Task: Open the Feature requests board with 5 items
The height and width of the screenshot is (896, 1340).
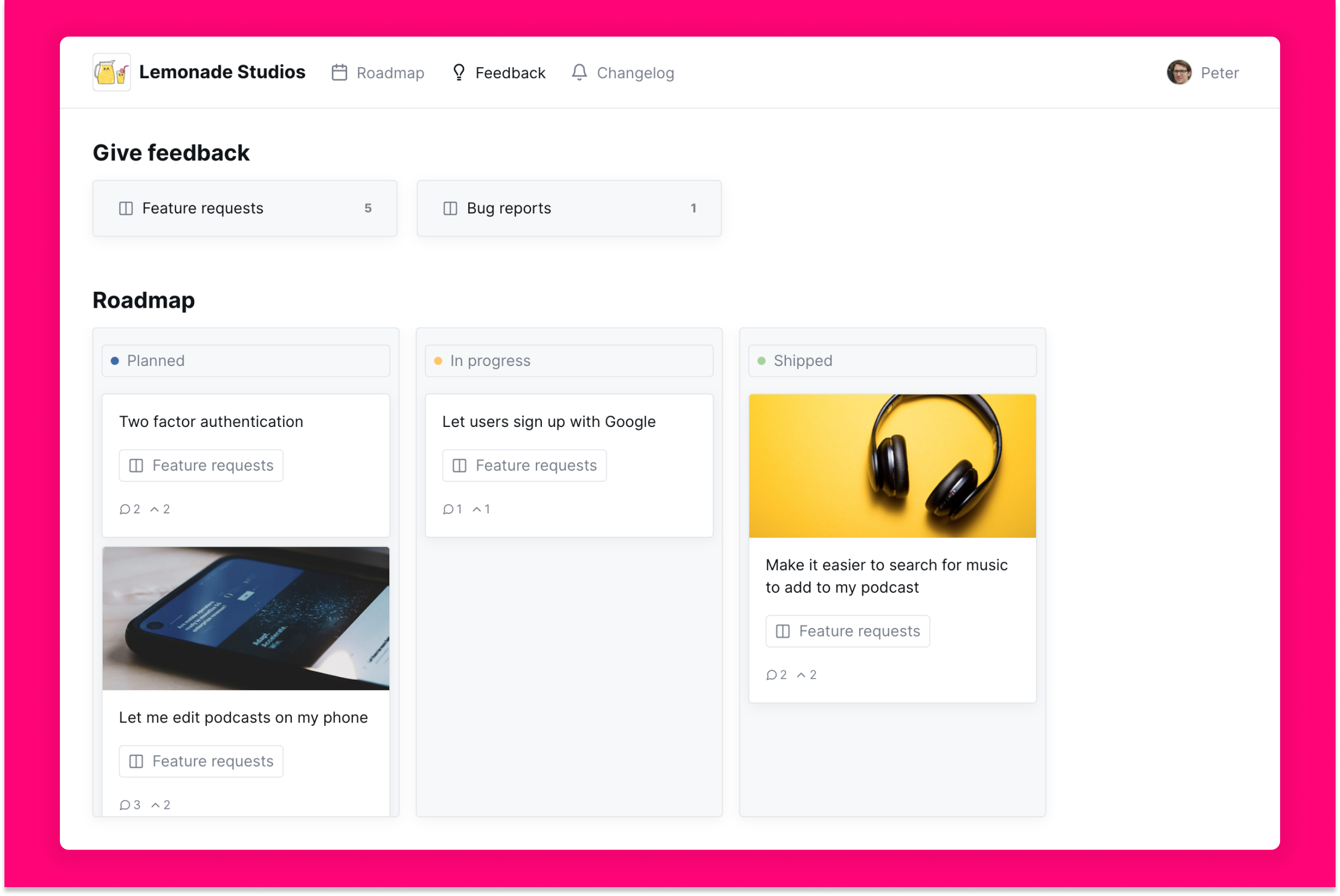Action: (x=245, y=208)
